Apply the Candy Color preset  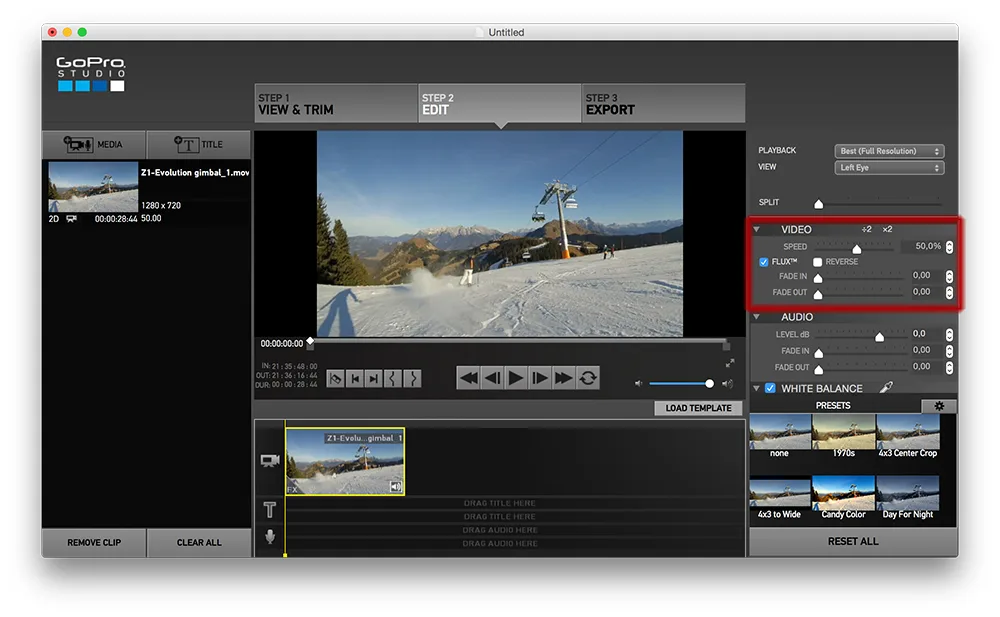coord(843,498)
